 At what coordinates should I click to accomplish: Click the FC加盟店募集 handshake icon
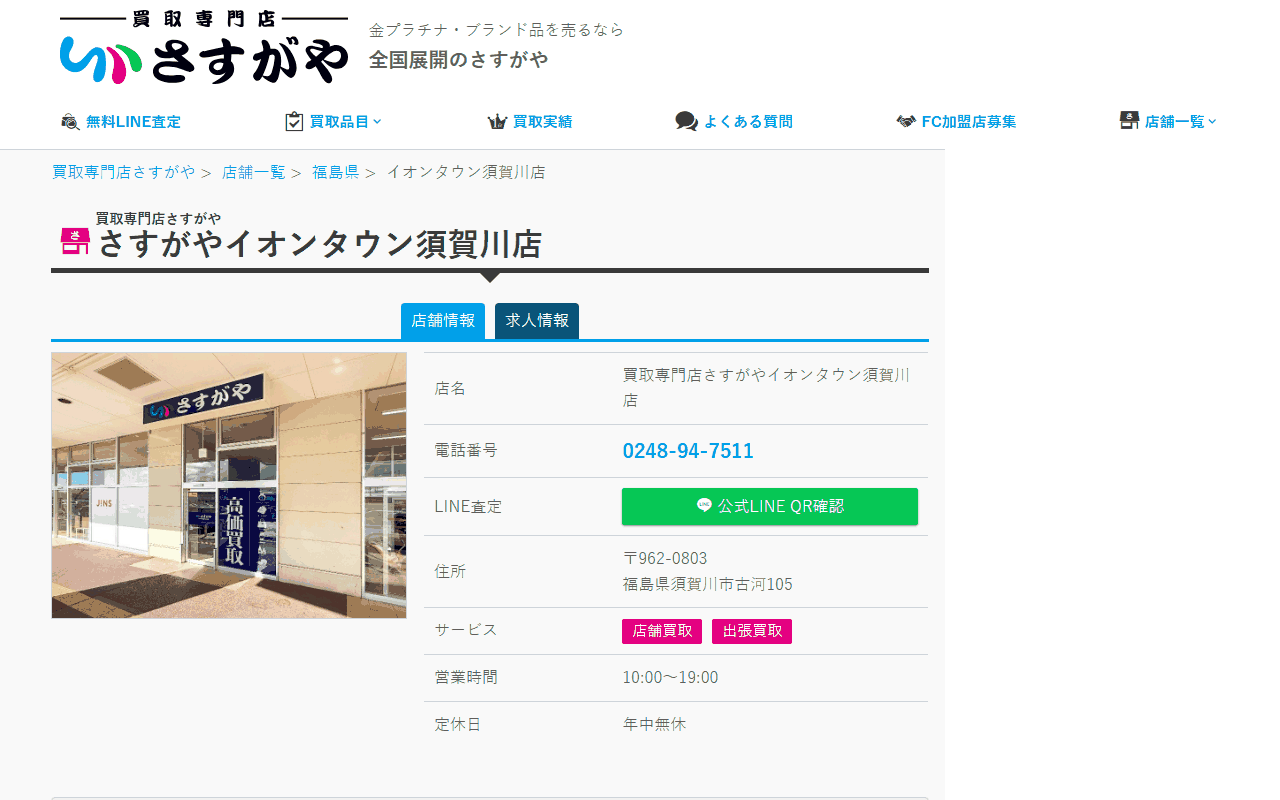point(906,122)
